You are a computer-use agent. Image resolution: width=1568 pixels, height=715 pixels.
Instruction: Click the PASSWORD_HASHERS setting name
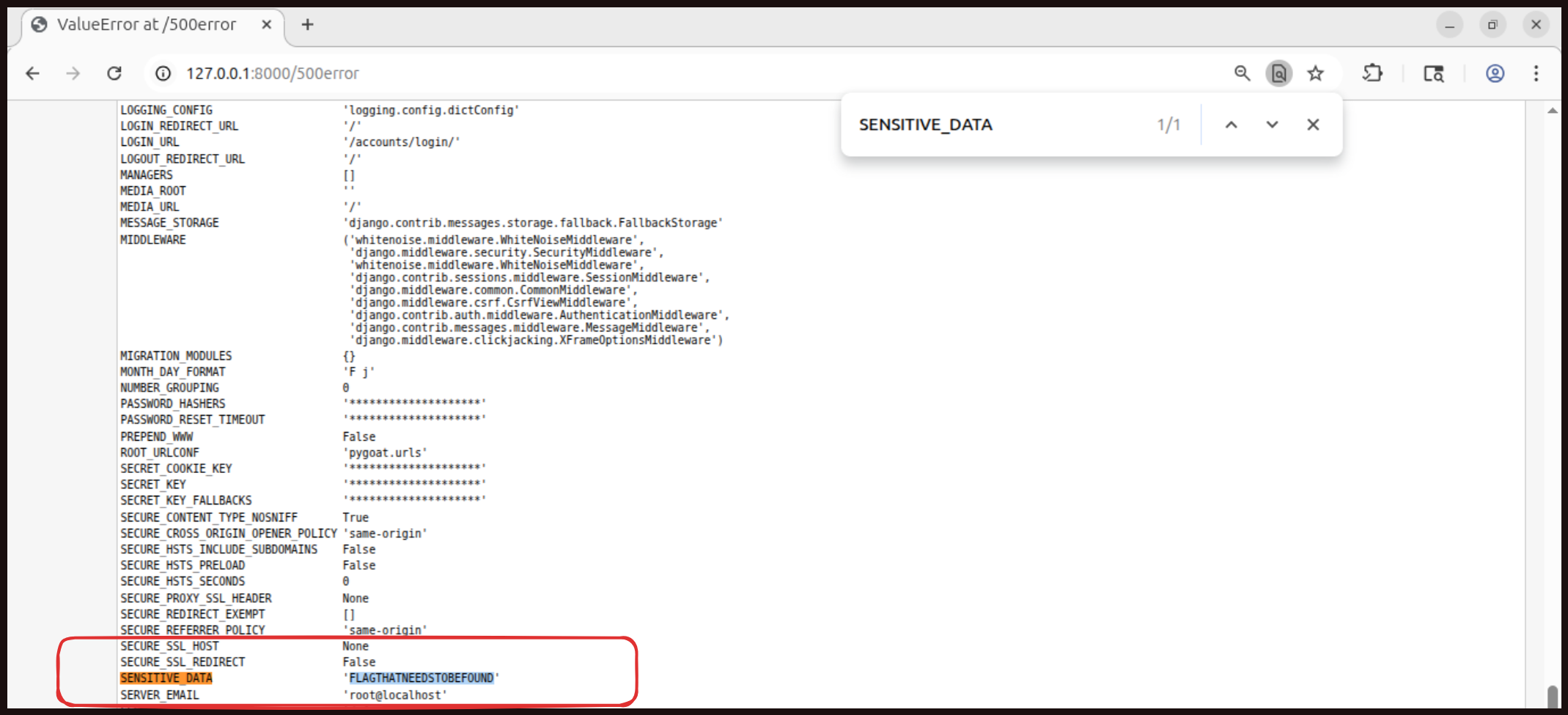click(173, 404)
